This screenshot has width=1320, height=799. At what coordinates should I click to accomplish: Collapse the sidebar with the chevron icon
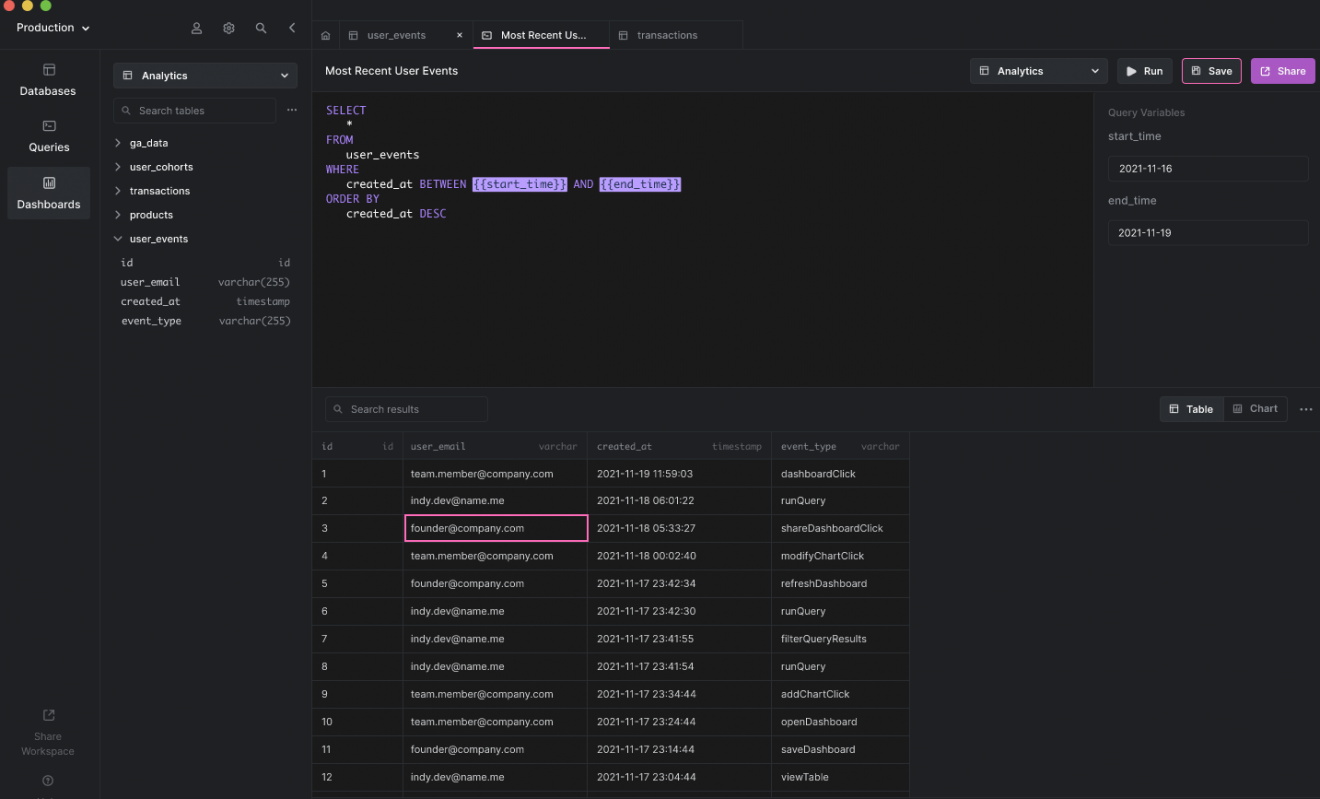(x=291, y=28)
